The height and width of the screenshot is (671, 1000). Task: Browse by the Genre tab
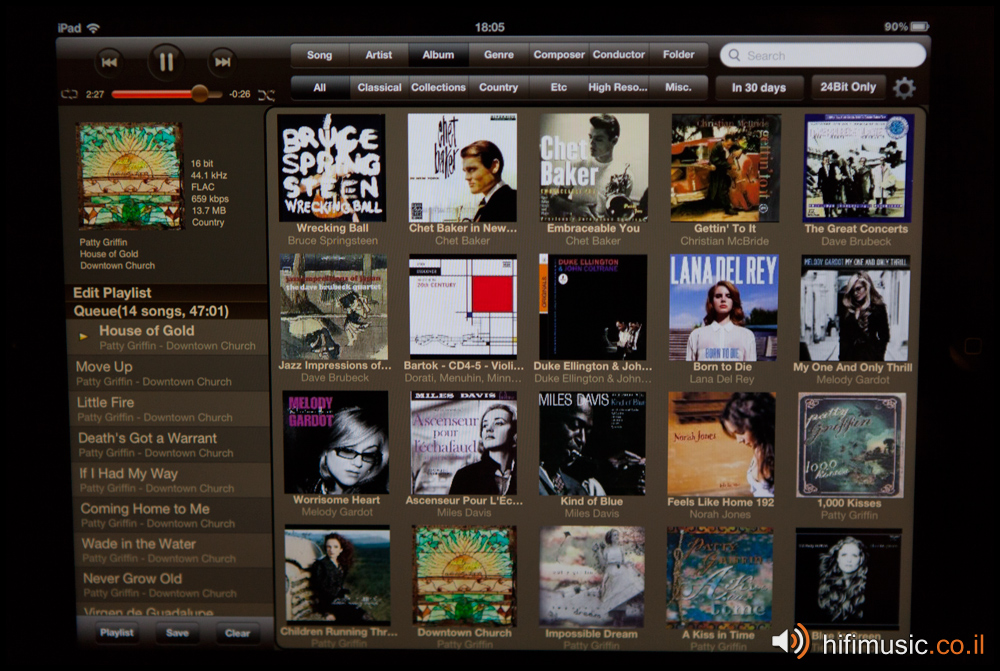[x=499, y=55]
